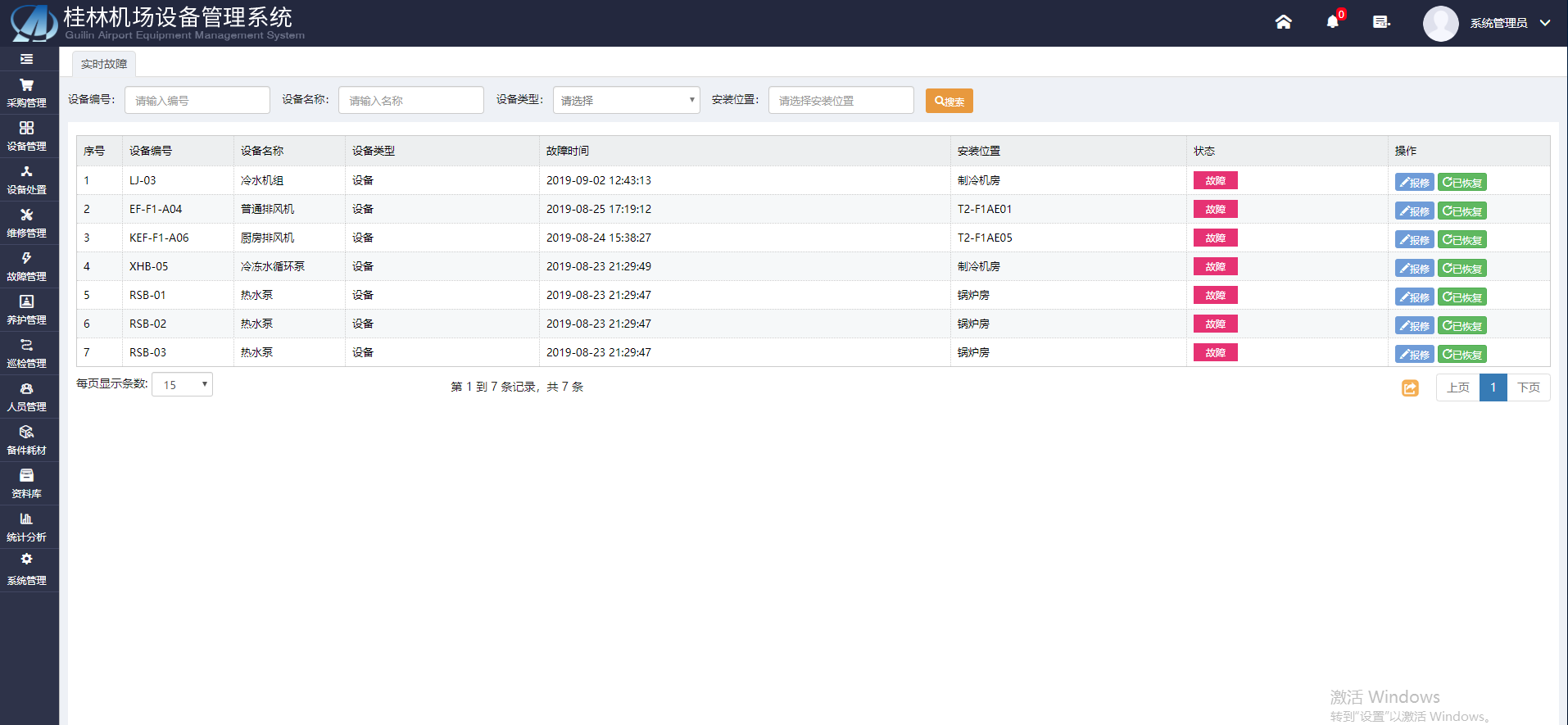Click the 设备编号 input field
The height and width of the screenshot is (725, 1568).
pos(197,100)
